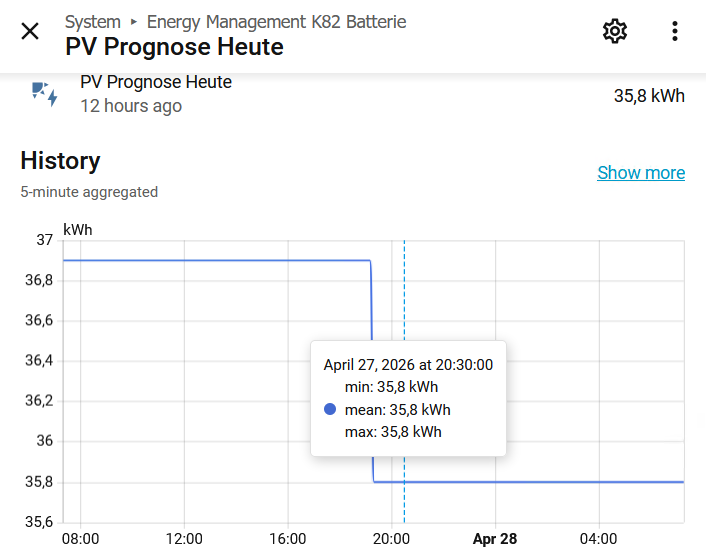
Task: Open the three-dot overflow menu
Action: 675,31
